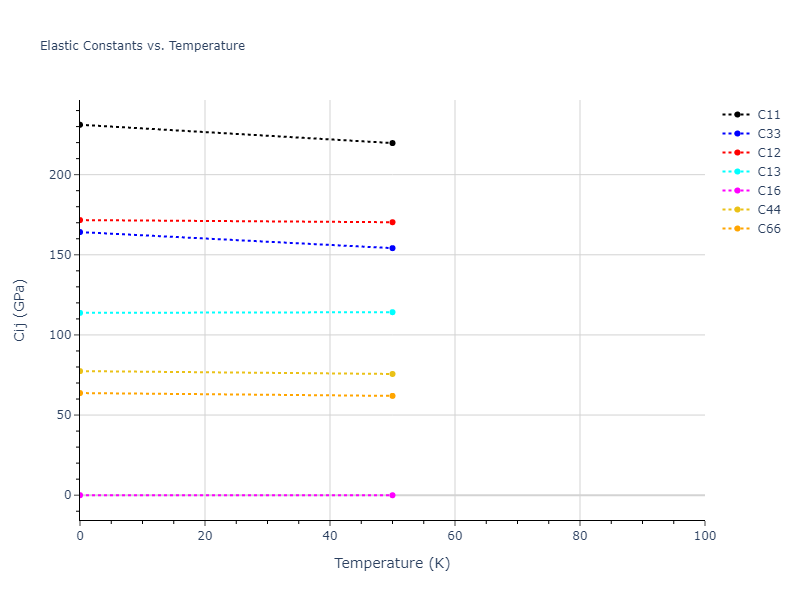800x600 pixels.
Task: Select the black C11 data point at 50 K
Action: tap(392, 143)
